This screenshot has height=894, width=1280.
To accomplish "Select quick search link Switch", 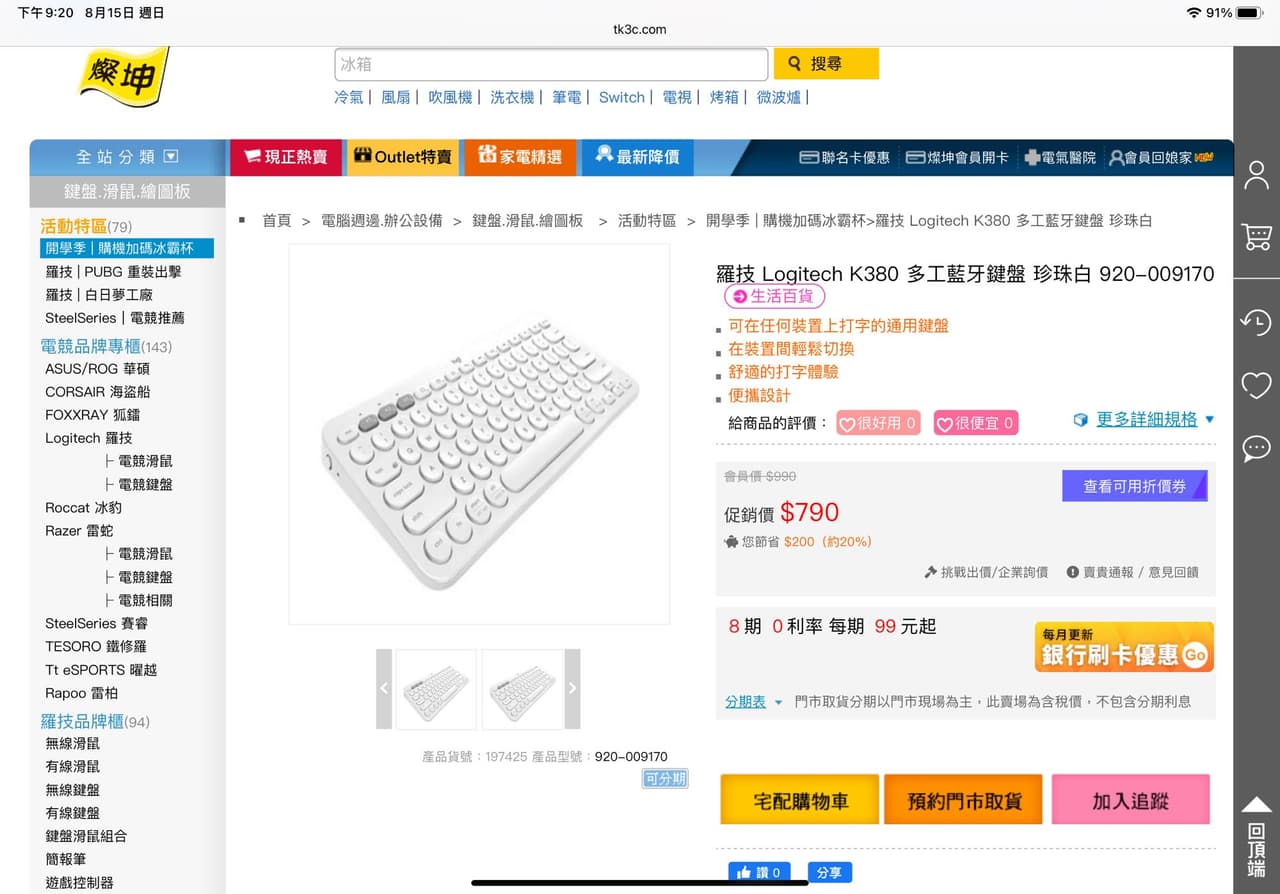I will point(622,97).
